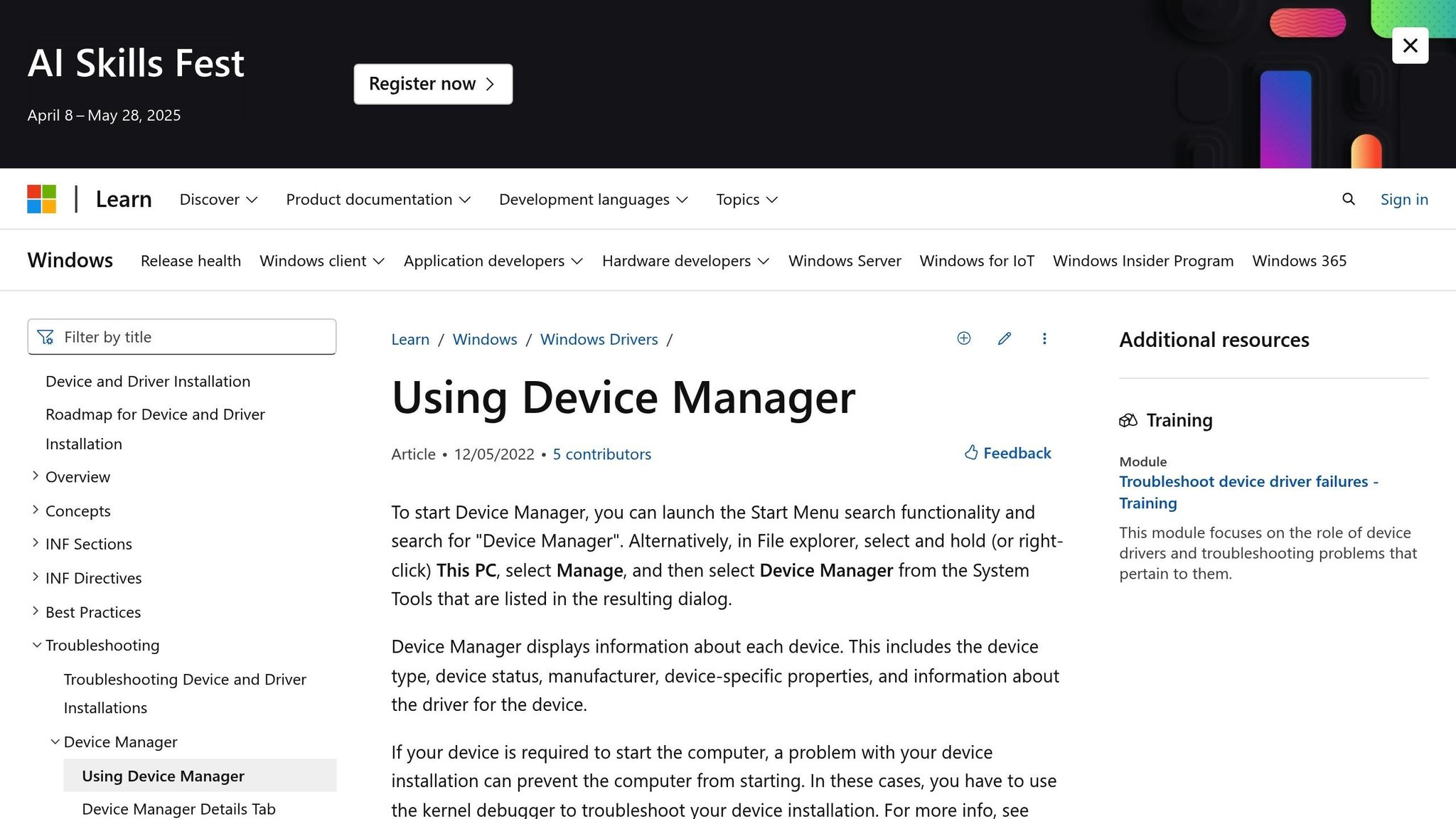Expand the Concepts tree node
The image size is (1456, 819).
tap(36, 510)
